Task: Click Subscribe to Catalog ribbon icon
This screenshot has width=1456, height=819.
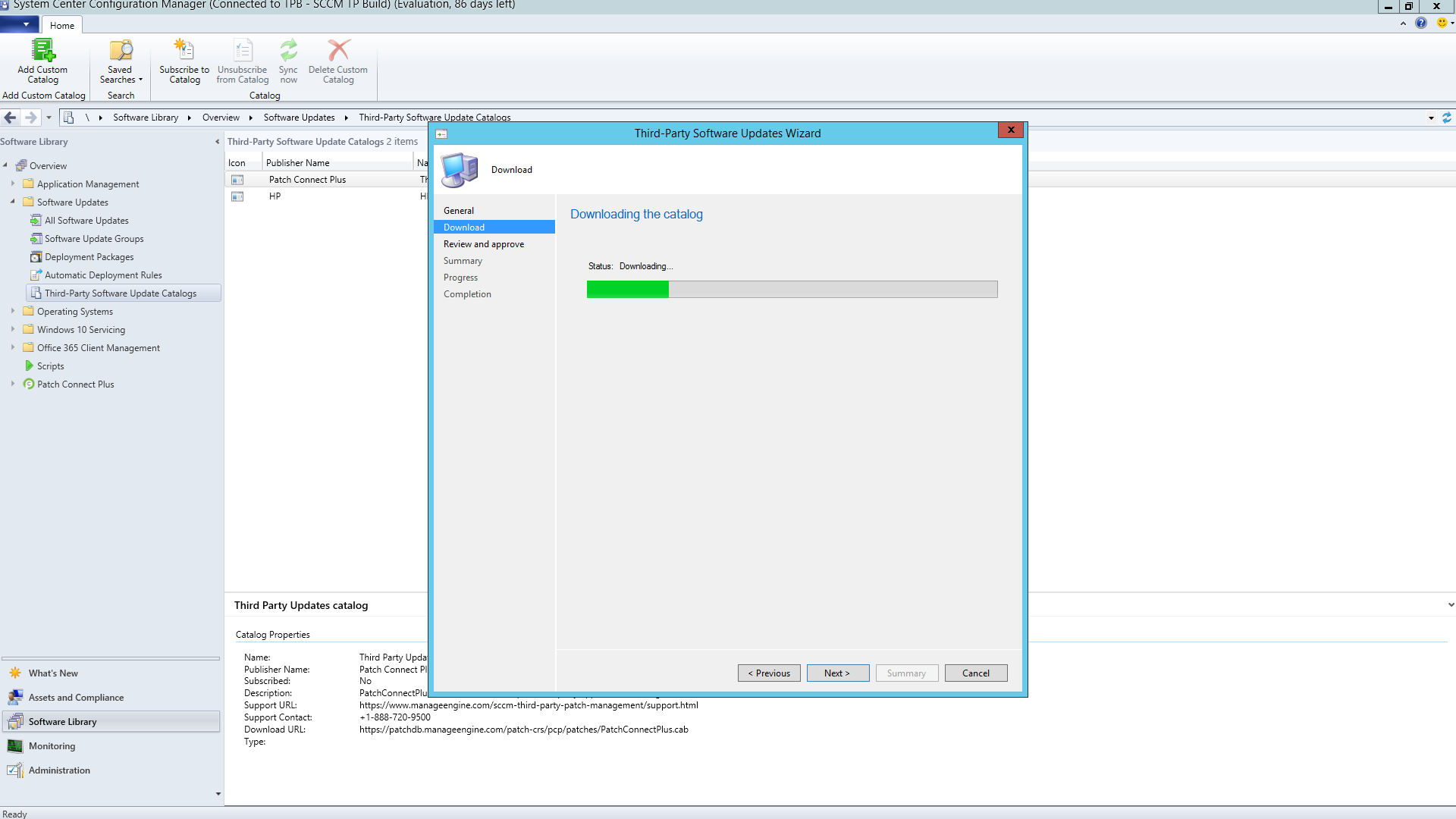Action: pyautogui.click(x=184, y=51)
